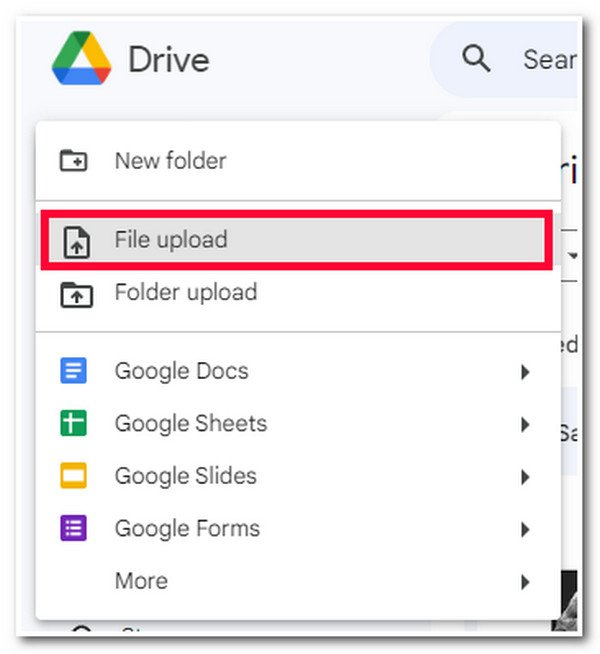The height and width of the screenshot is (654, 600).
Task: Select the Folder upload text label
Action: pos(186,292)
